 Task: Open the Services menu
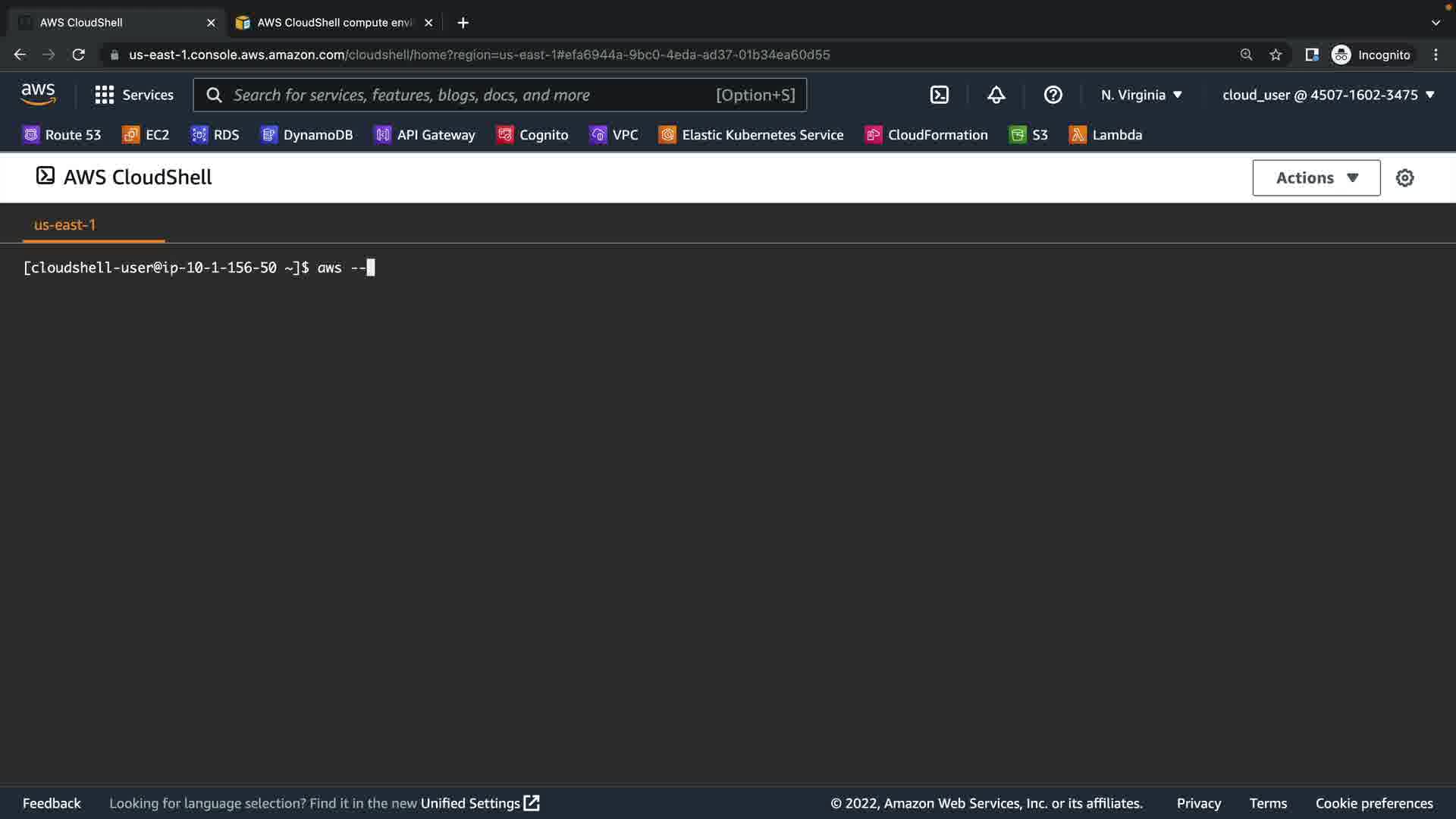tap(134, 95)
